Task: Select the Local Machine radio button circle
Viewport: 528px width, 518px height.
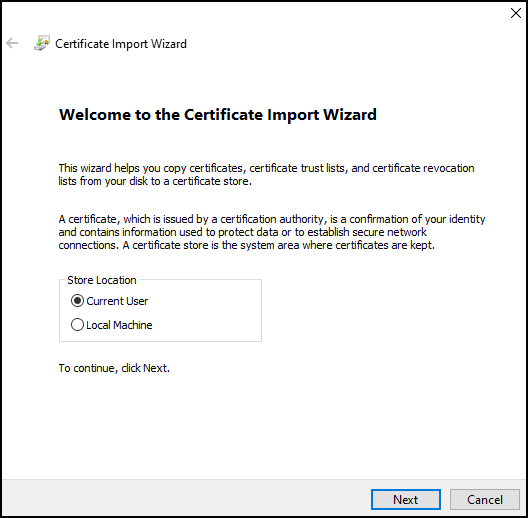Action: point(77,325)
